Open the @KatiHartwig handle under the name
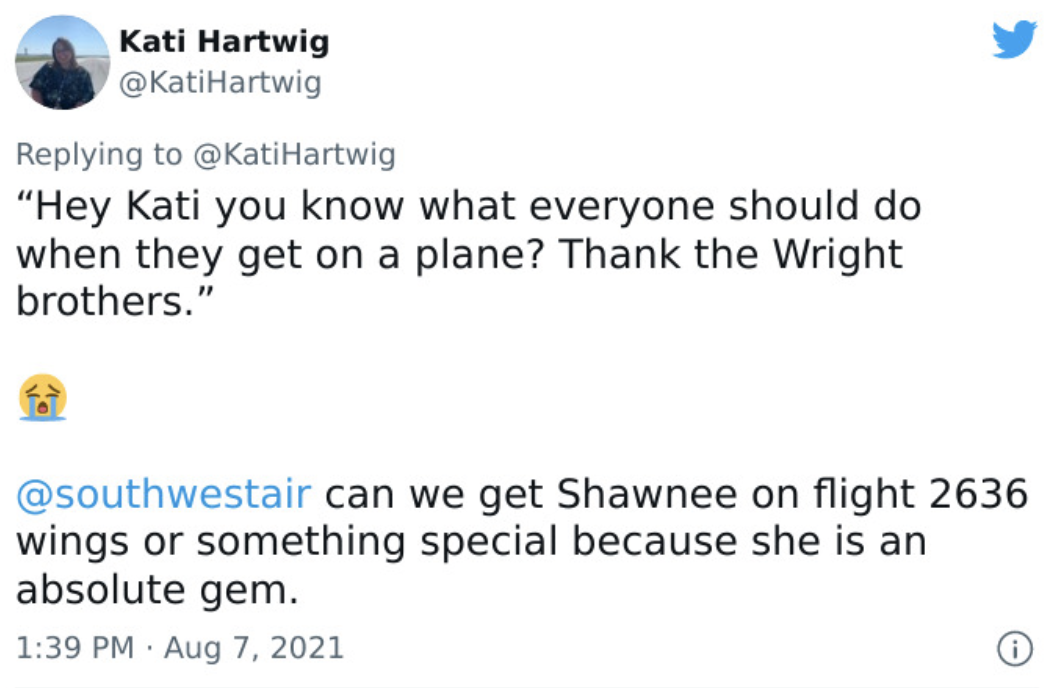This screenshot has width=1056, height=688. point(220,83)
